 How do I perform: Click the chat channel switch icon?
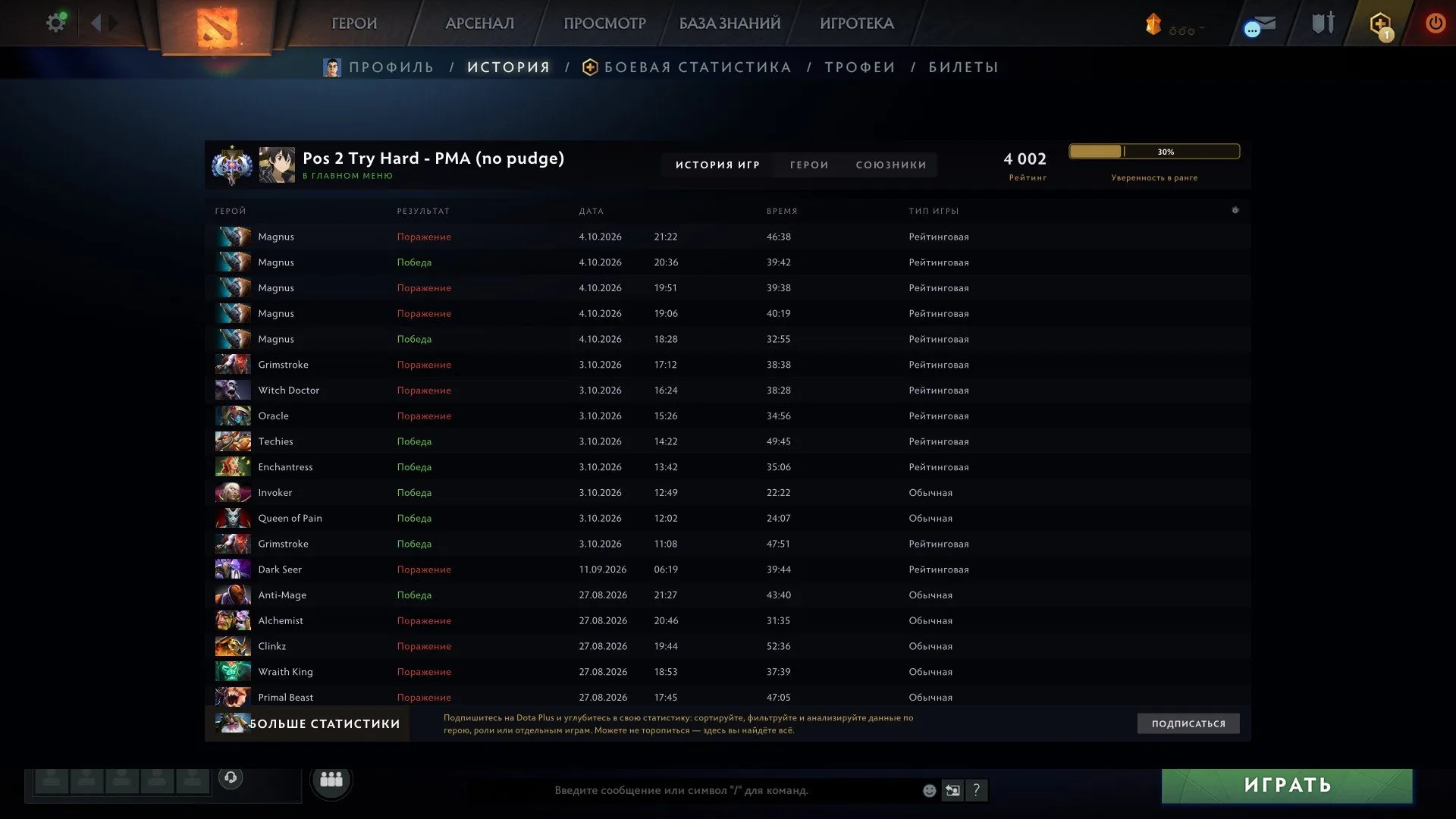952,790
